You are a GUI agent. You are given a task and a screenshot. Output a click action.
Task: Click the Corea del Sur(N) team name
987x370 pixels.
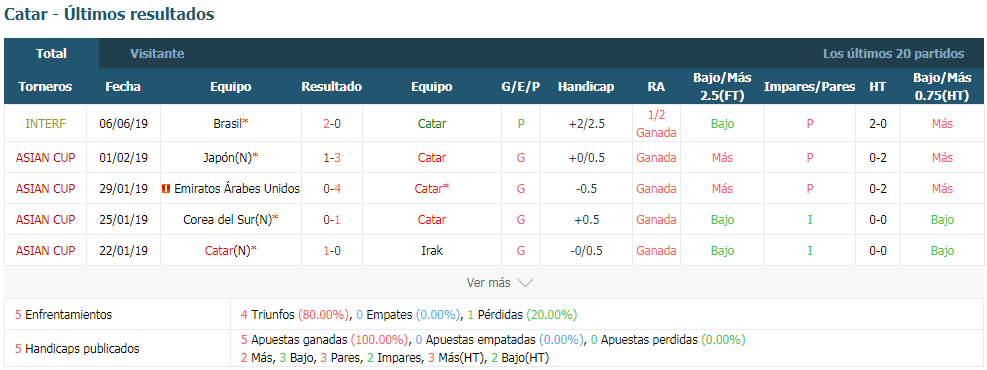pos(227,220)
